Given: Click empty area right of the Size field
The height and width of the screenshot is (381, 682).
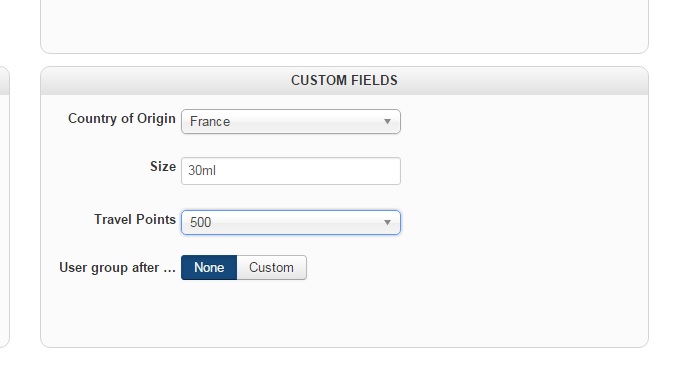Looking at the screenshot, I should click(522, 171).
